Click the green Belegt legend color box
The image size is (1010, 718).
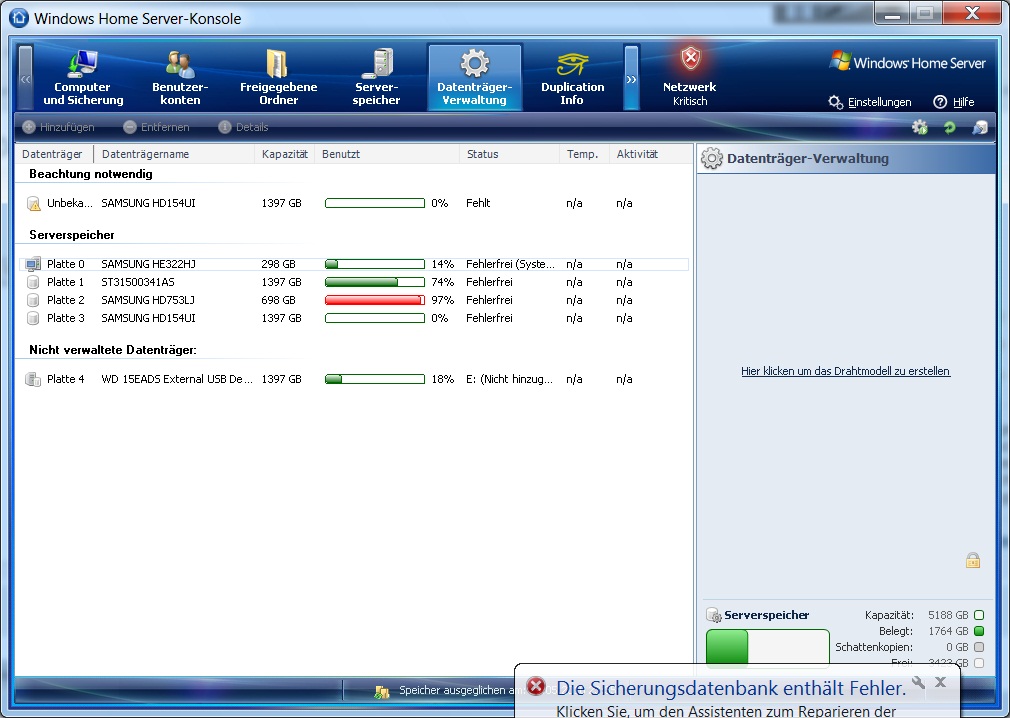pos(979,631)
